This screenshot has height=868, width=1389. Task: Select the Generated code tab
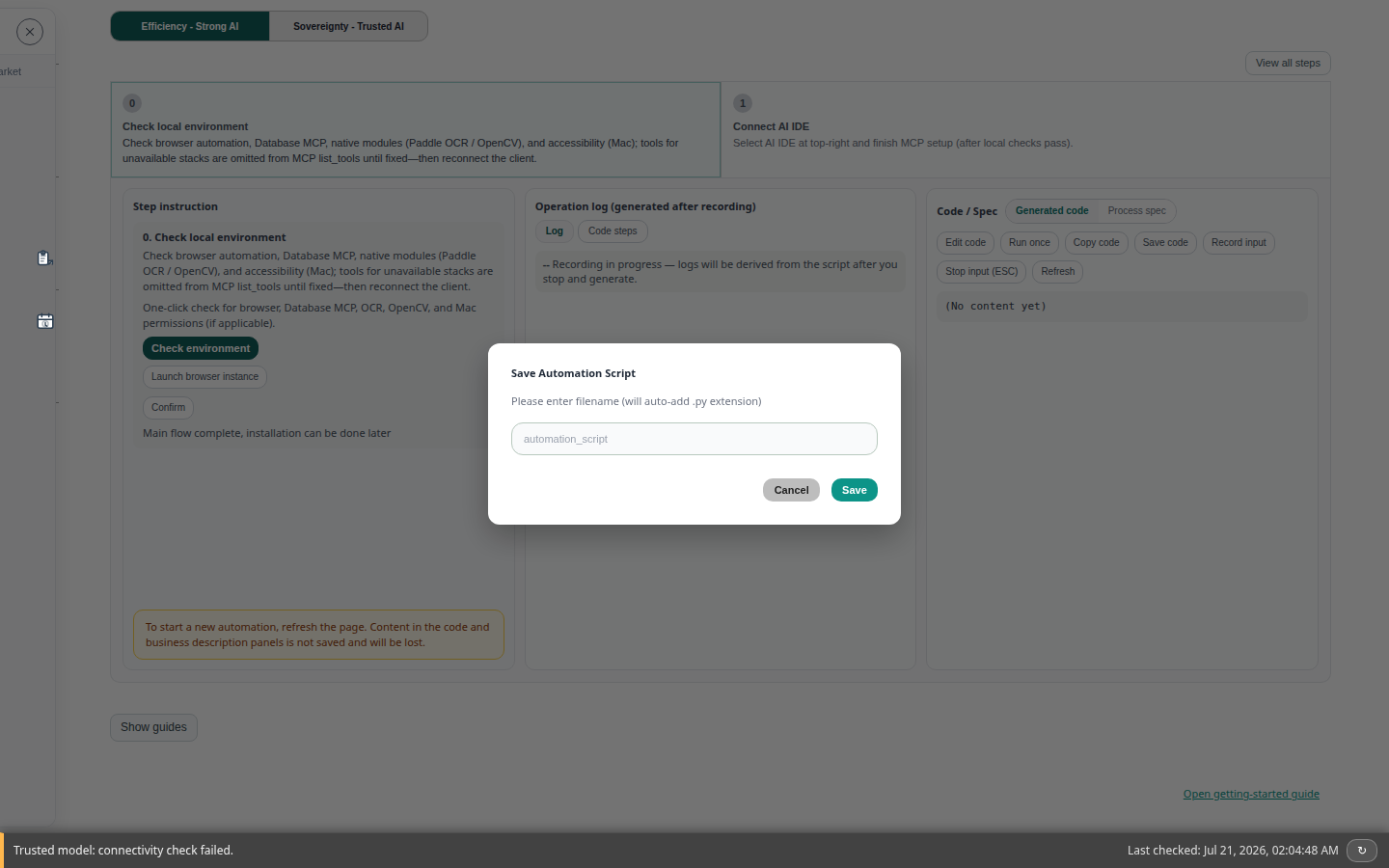pos(1051,211)
